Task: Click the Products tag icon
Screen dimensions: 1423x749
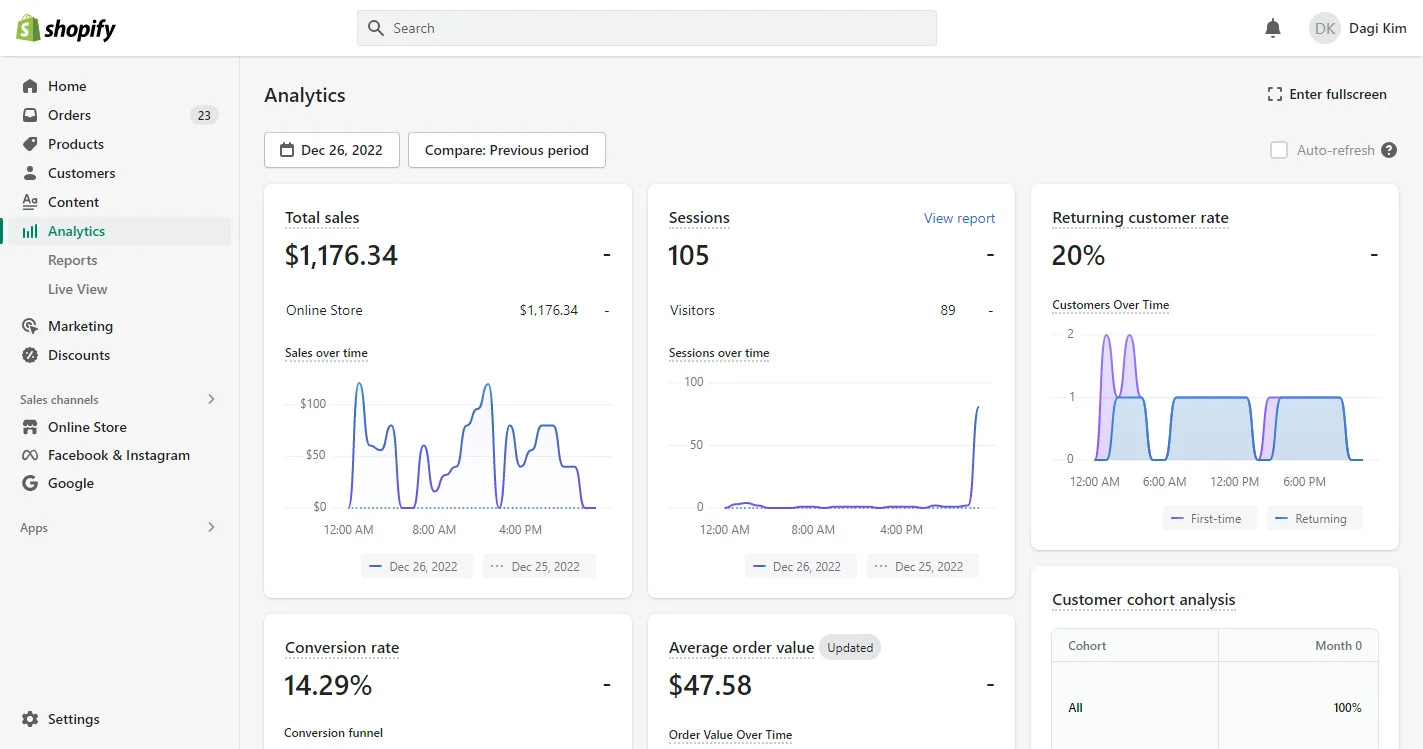Action: 30,144
